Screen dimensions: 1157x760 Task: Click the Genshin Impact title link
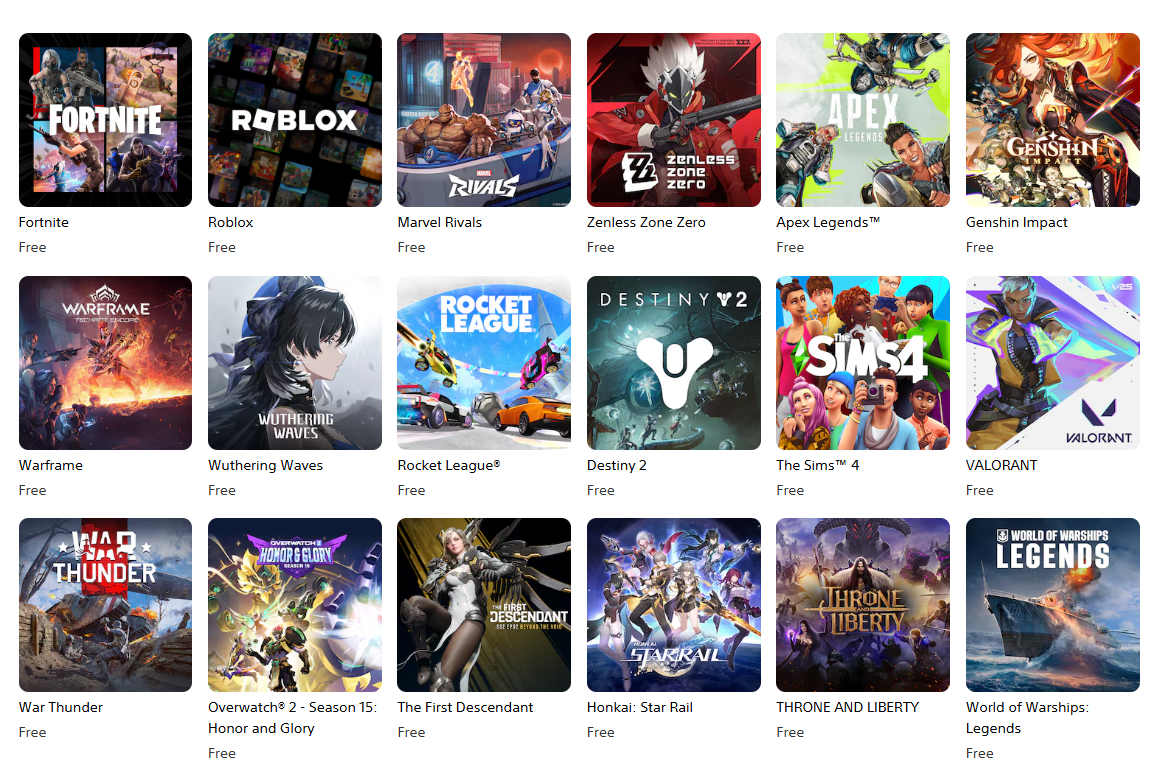(1017, 223)
